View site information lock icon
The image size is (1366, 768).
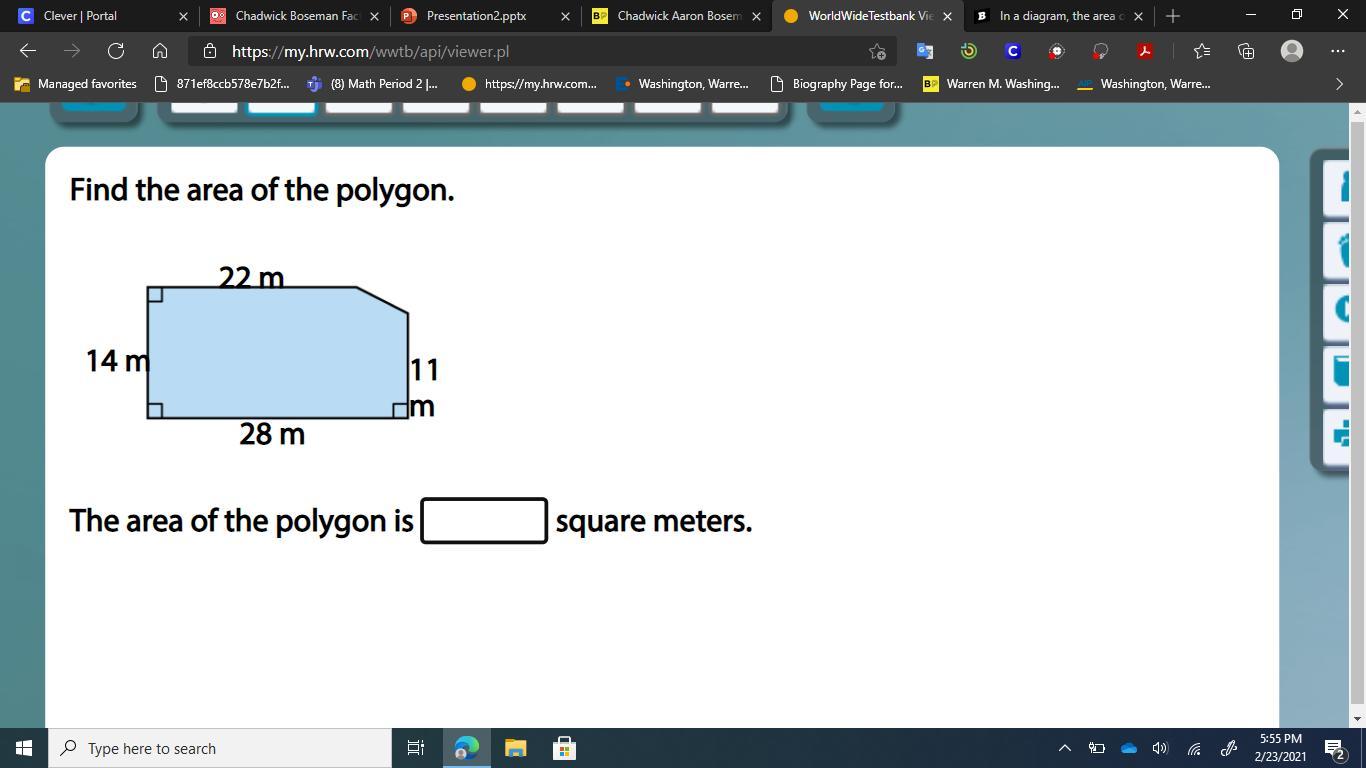(209, 51)
